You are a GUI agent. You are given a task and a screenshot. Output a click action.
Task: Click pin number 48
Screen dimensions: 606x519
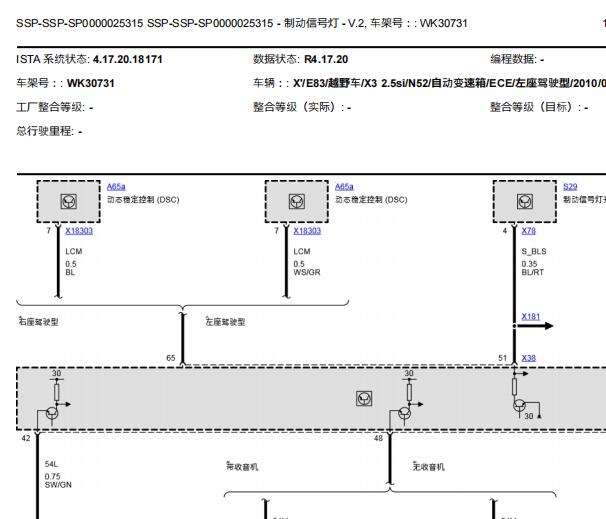378,438
